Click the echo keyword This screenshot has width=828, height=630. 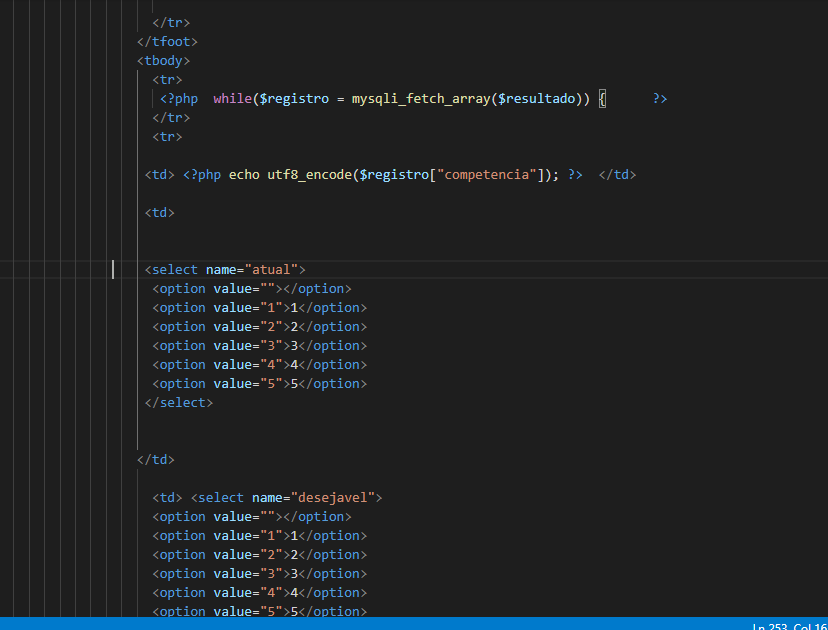click(244, 175)
